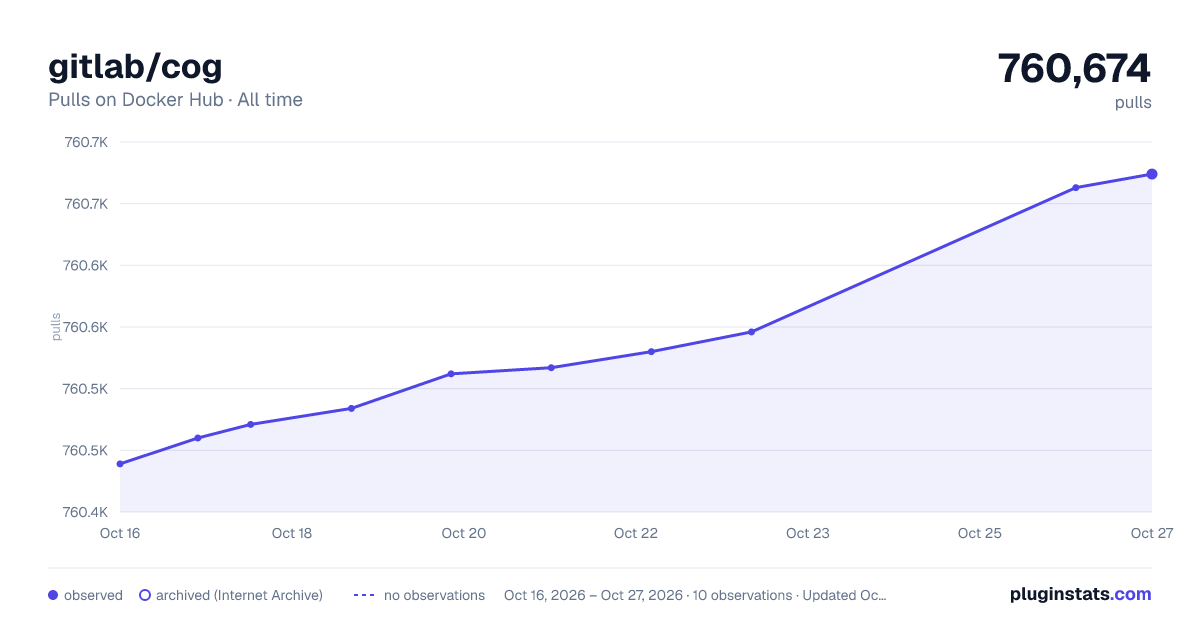1200x630 pixels.
Task: Click the Oct 20 x-axis label
Action: [464, 533]
